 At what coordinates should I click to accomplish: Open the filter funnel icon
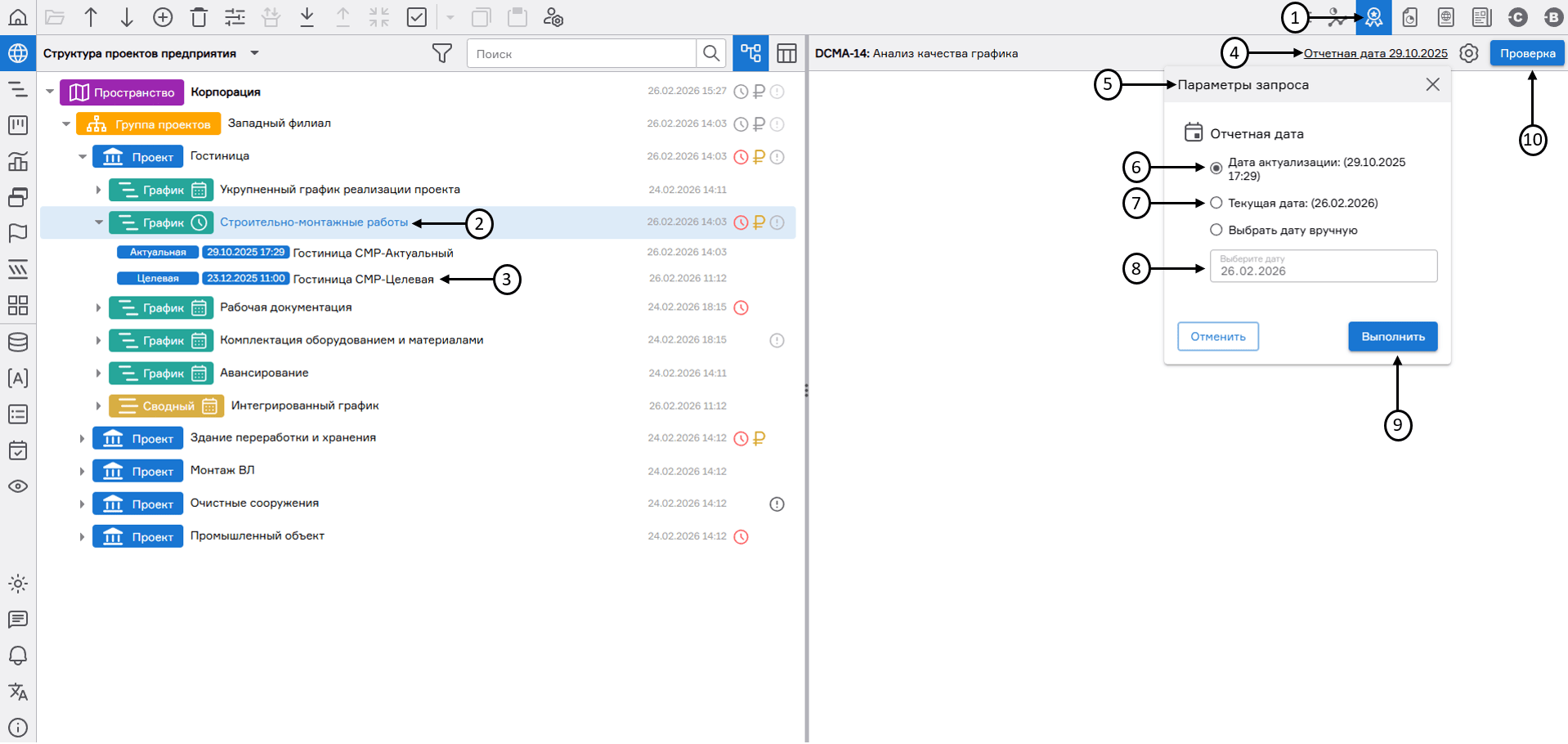(x=441, y=54)
